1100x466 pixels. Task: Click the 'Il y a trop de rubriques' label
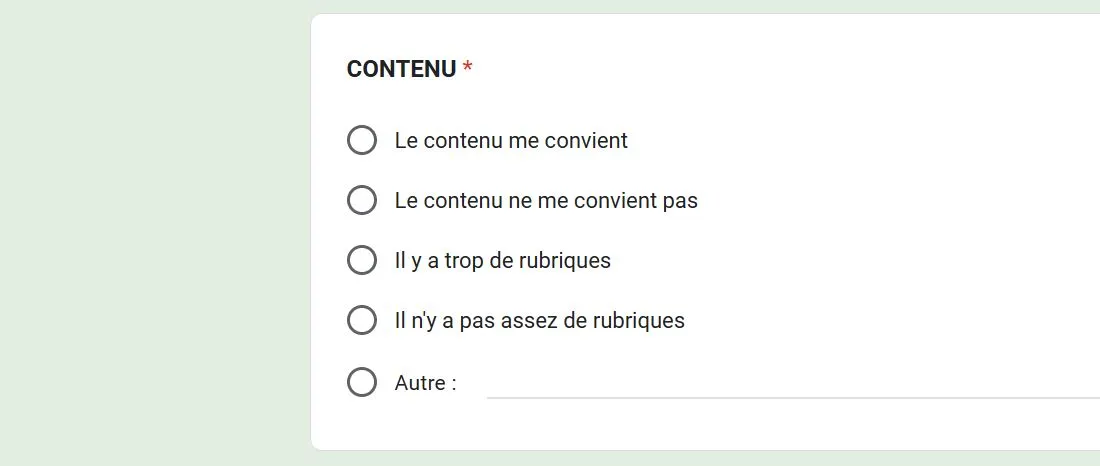coord(502,261)
